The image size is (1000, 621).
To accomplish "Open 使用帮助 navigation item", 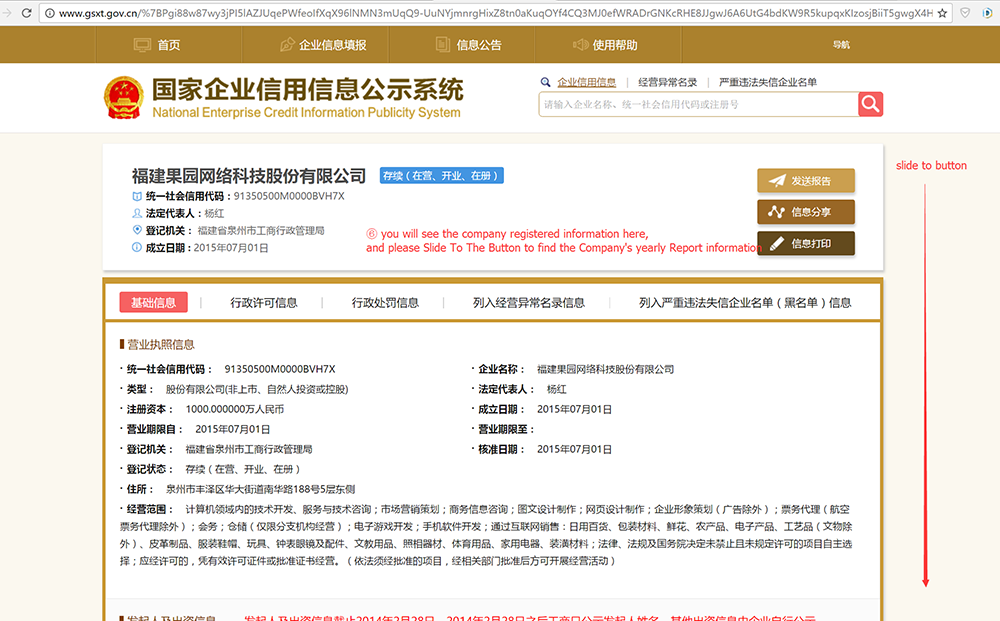I will pyautogui.click(x=615, y=45).
